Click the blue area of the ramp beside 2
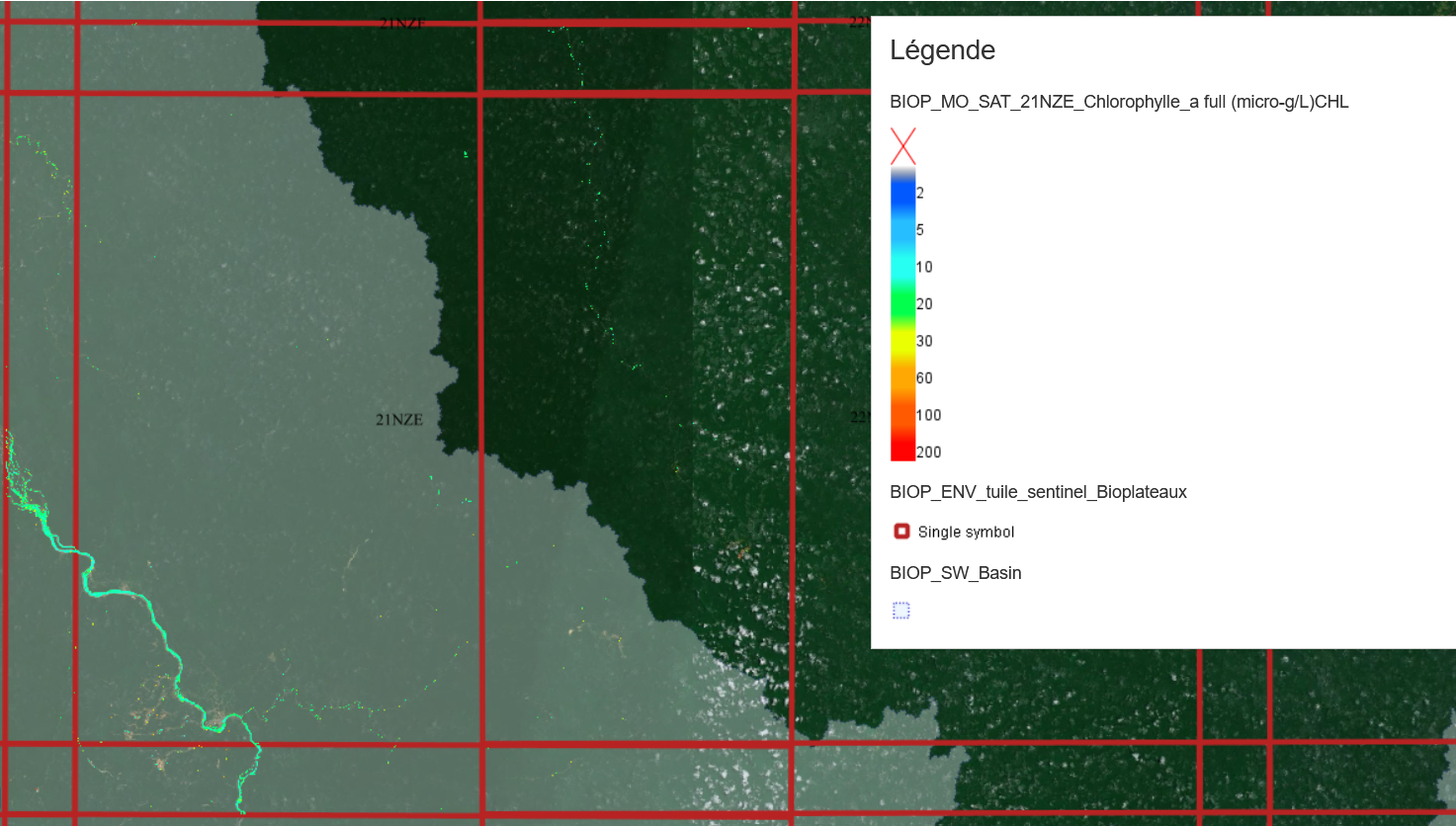 (x=902, y=194)
